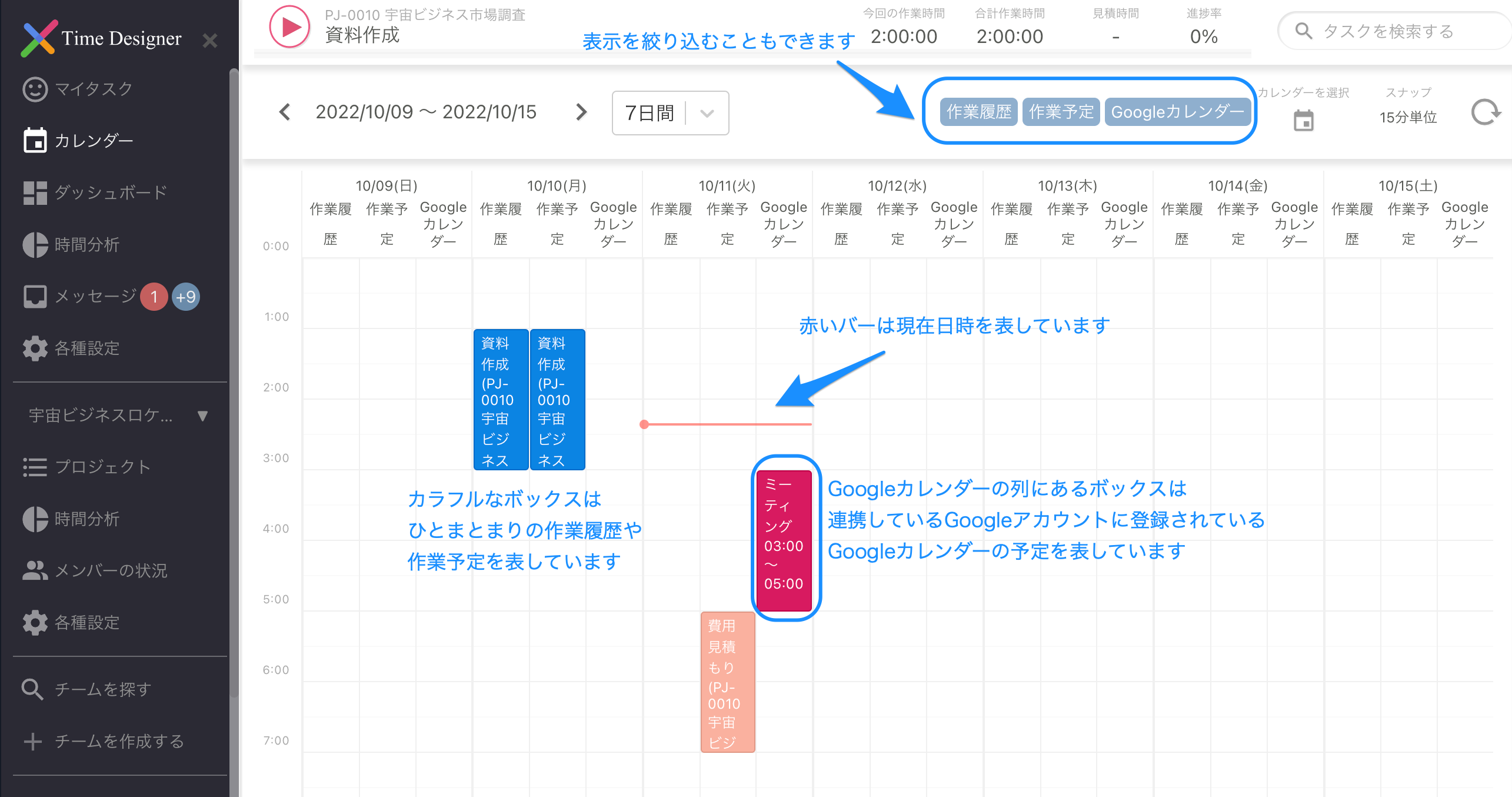1512x797 pixels.
Task: Toggle the 作業履歴 display filter
Action: 978,112
